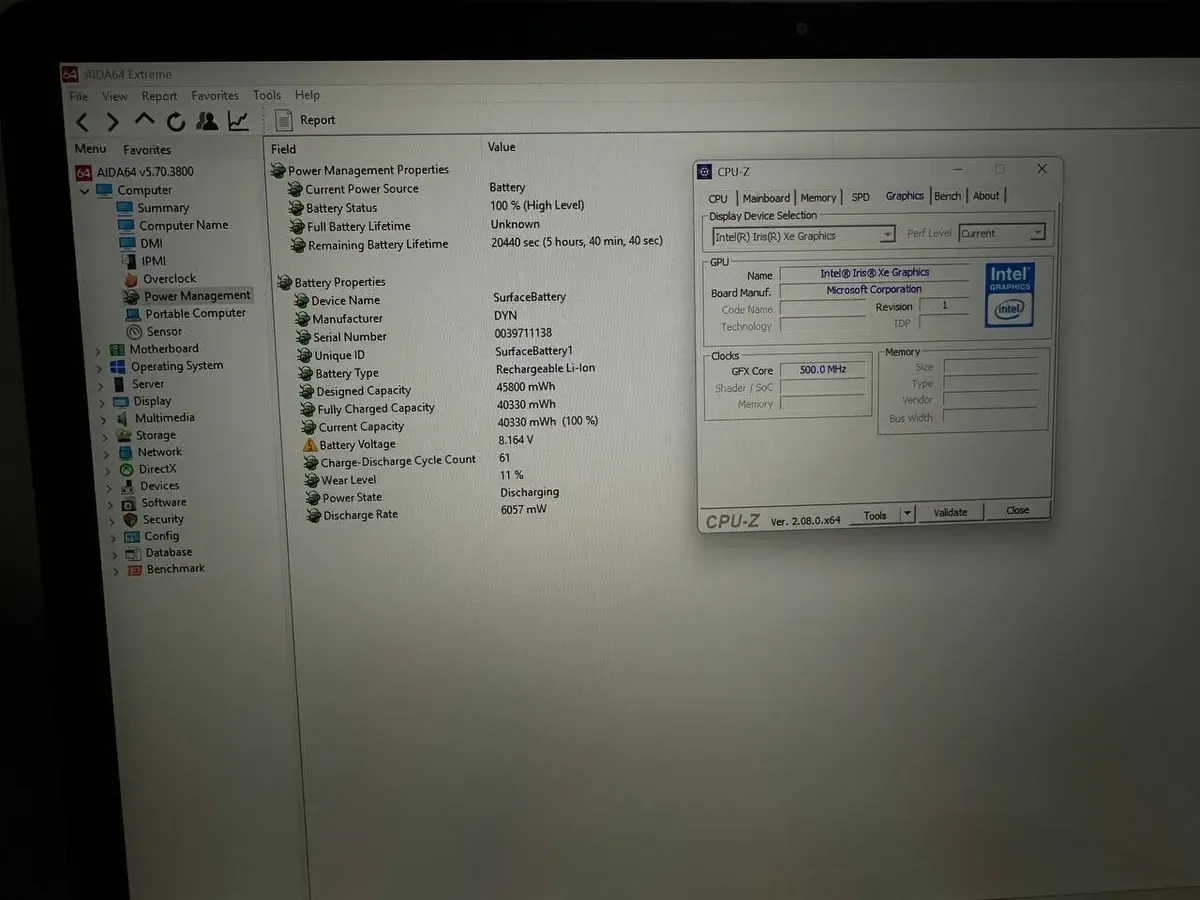Click the Back navigation arrow in toolbar

(x=82, y=122)
